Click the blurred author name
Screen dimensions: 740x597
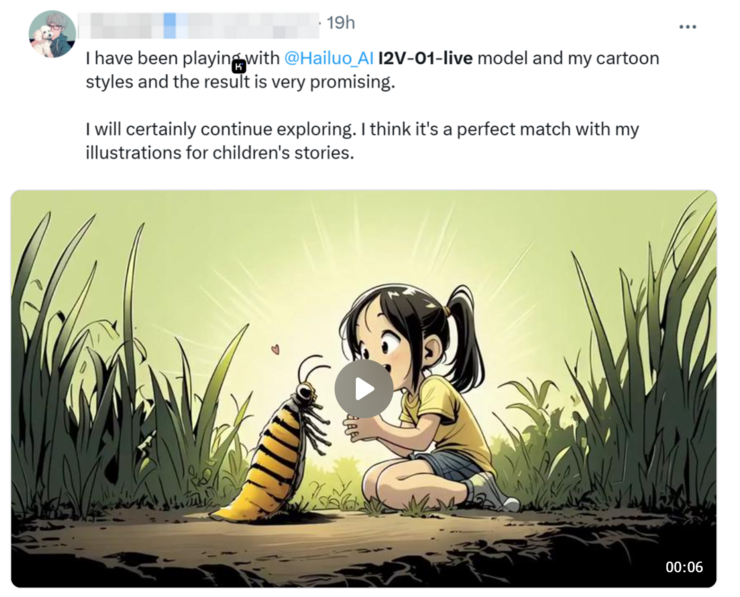pyautogui.click(x=198, y=23)
